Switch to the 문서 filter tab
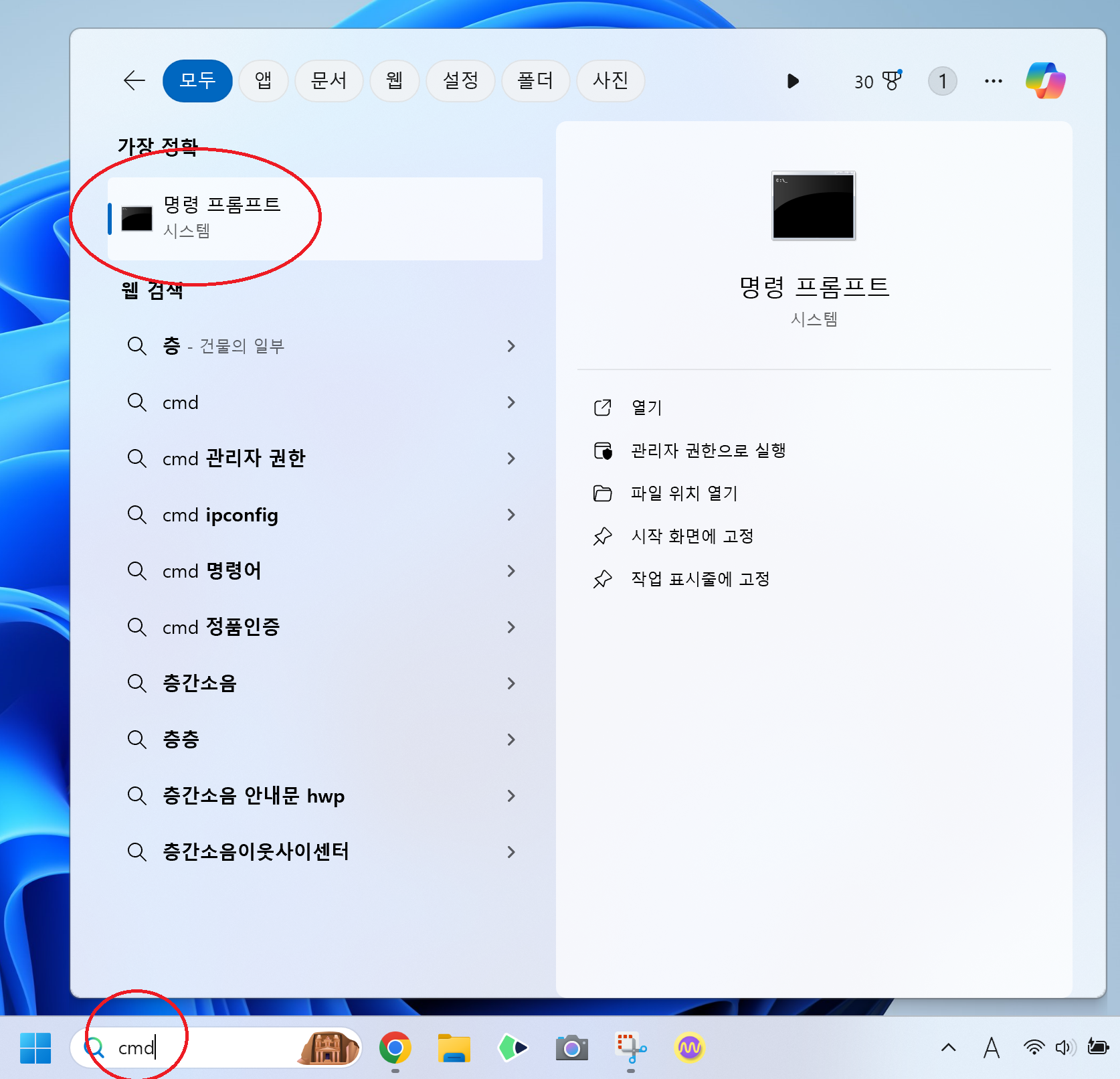Image resolution: width=1120 pixels, height=1079 pixels. [x=329, y=81]
